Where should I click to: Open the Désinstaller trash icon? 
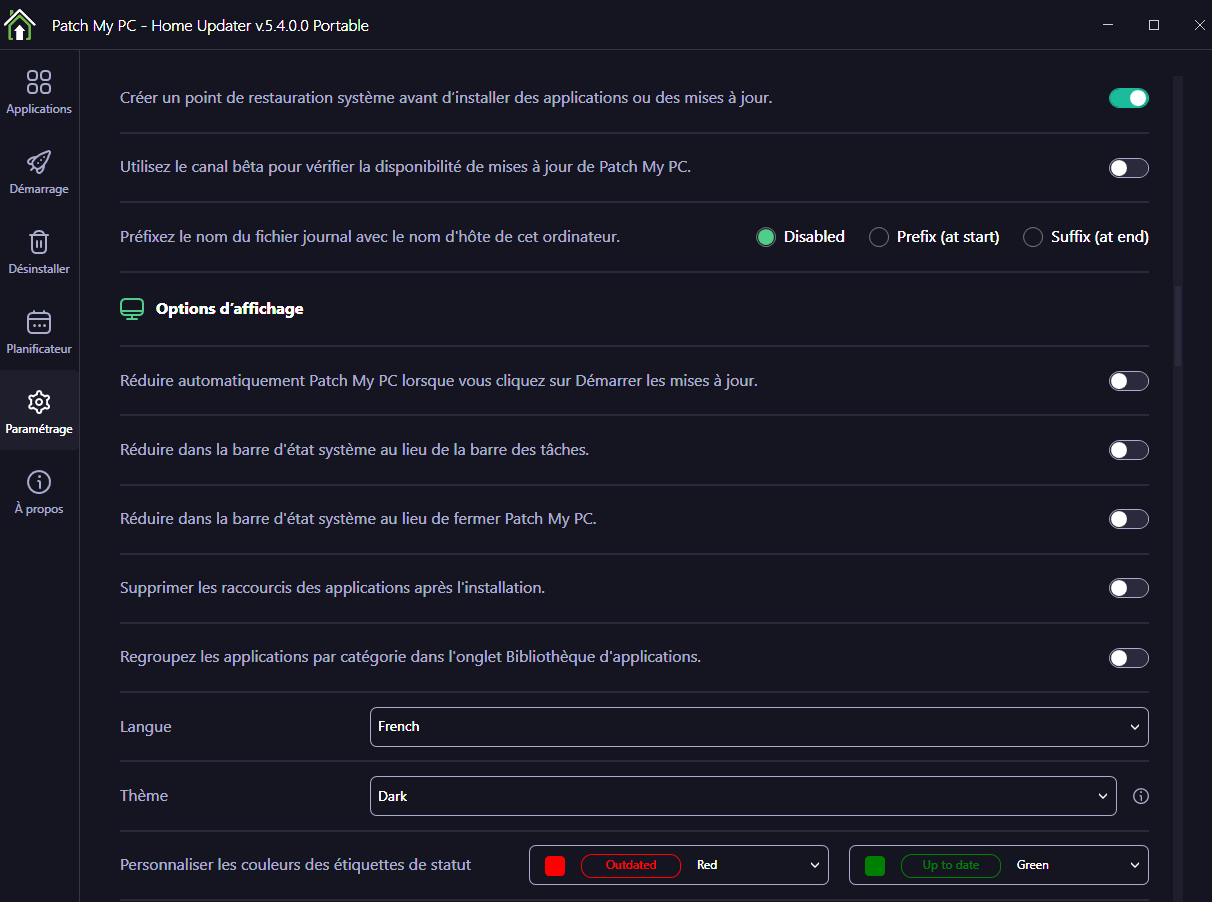[x=39, y=242]
